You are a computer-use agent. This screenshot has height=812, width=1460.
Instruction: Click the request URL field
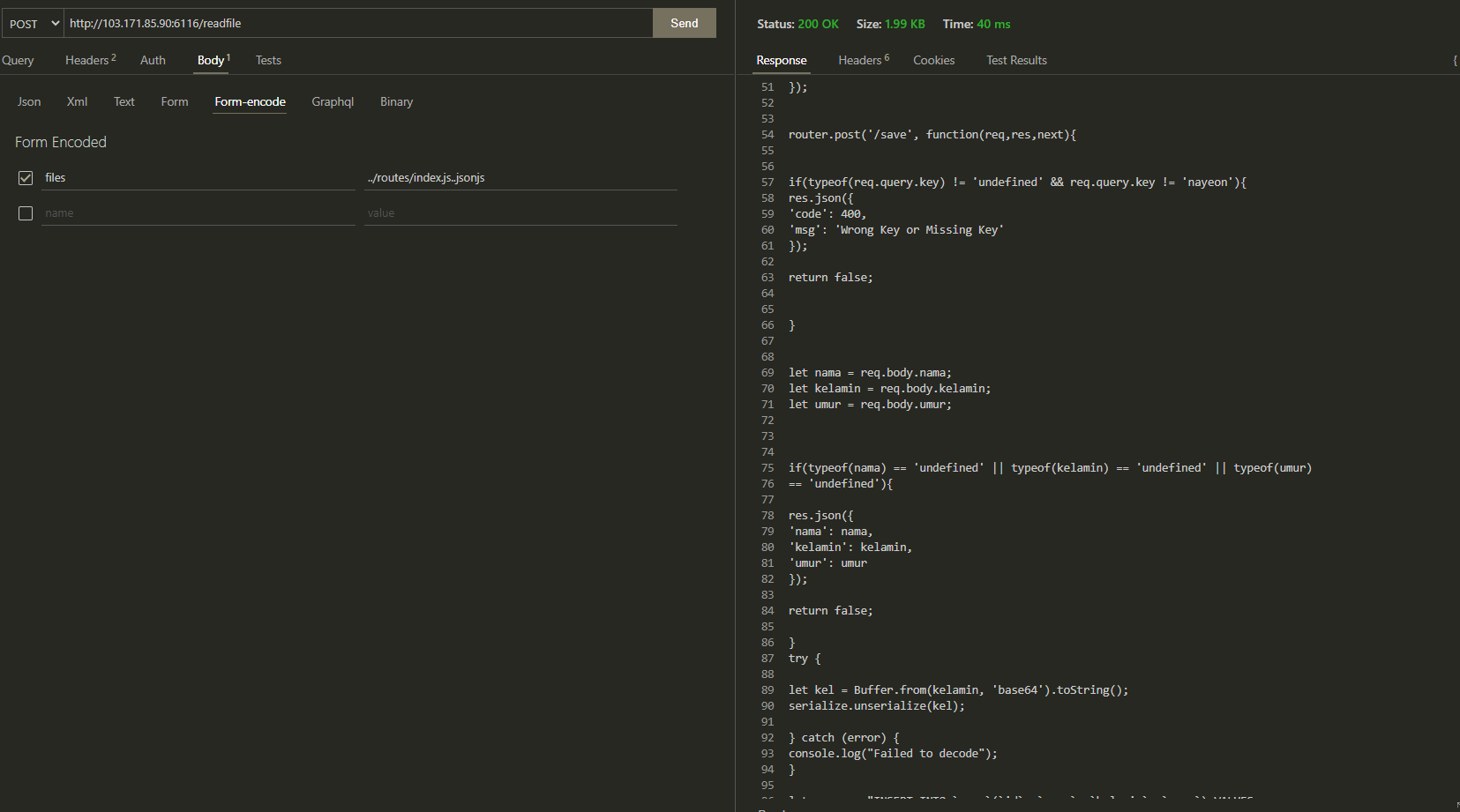click(x=358, y=24)
